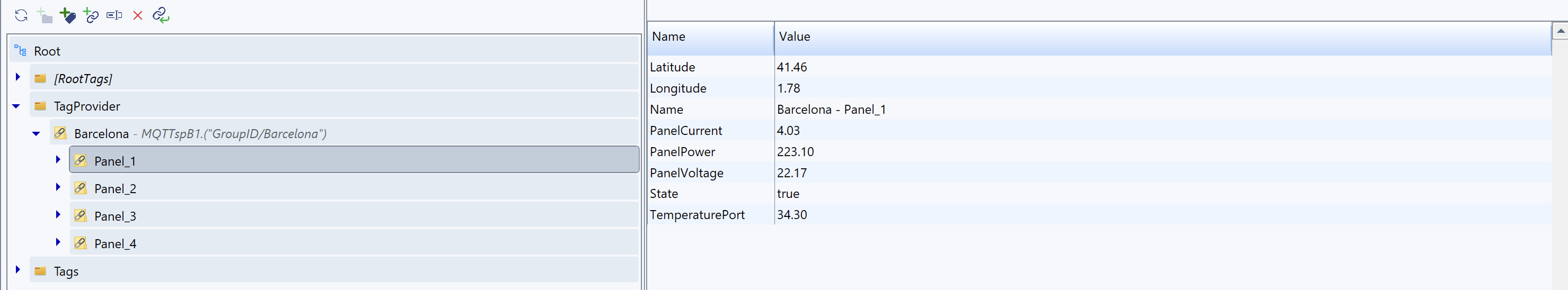Screen dimensions: 1568x290
Task: Click the PanelPower value 223.10
Action: point(795,152)
